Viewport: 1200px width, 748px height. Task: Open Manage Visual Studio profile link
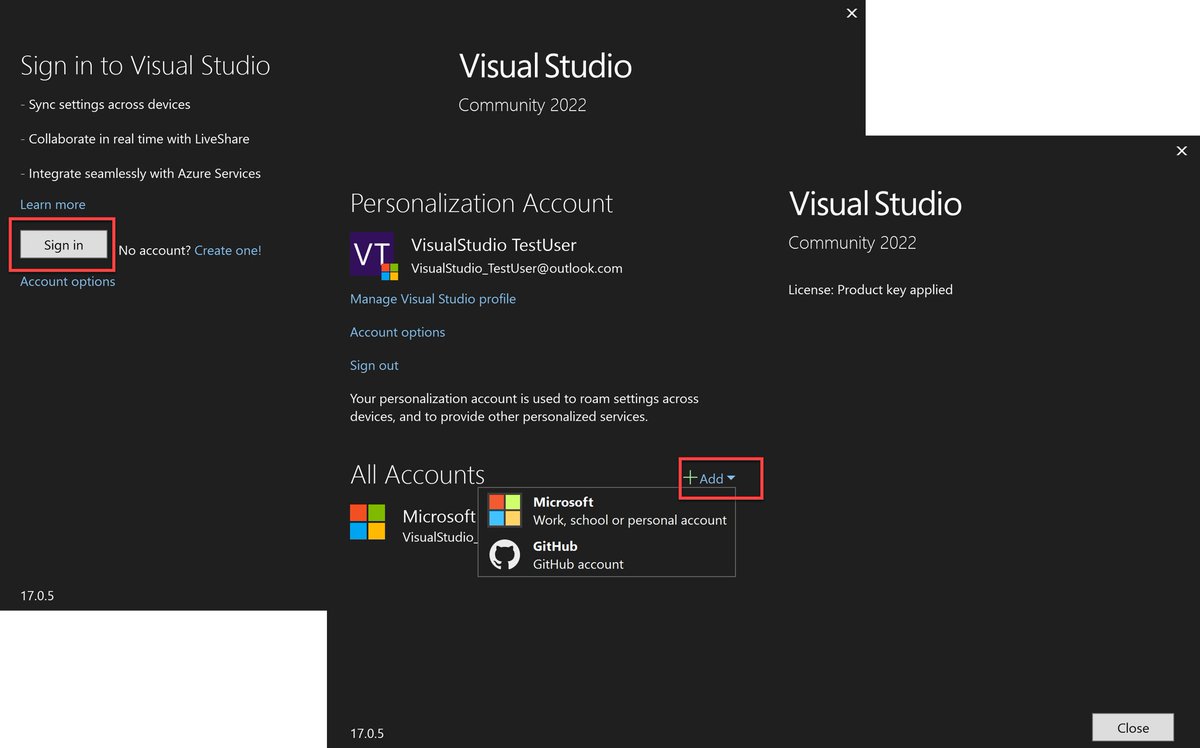point(433,299)
